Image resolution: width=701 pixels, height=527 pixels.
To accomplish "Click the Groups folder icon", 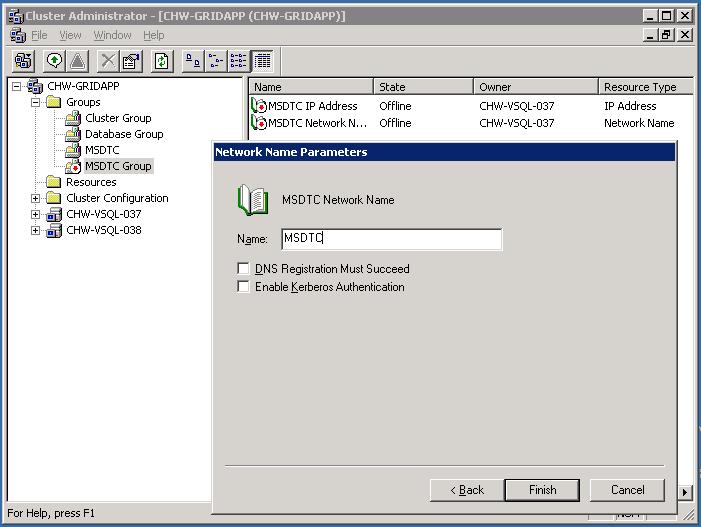I will [54, 102].
